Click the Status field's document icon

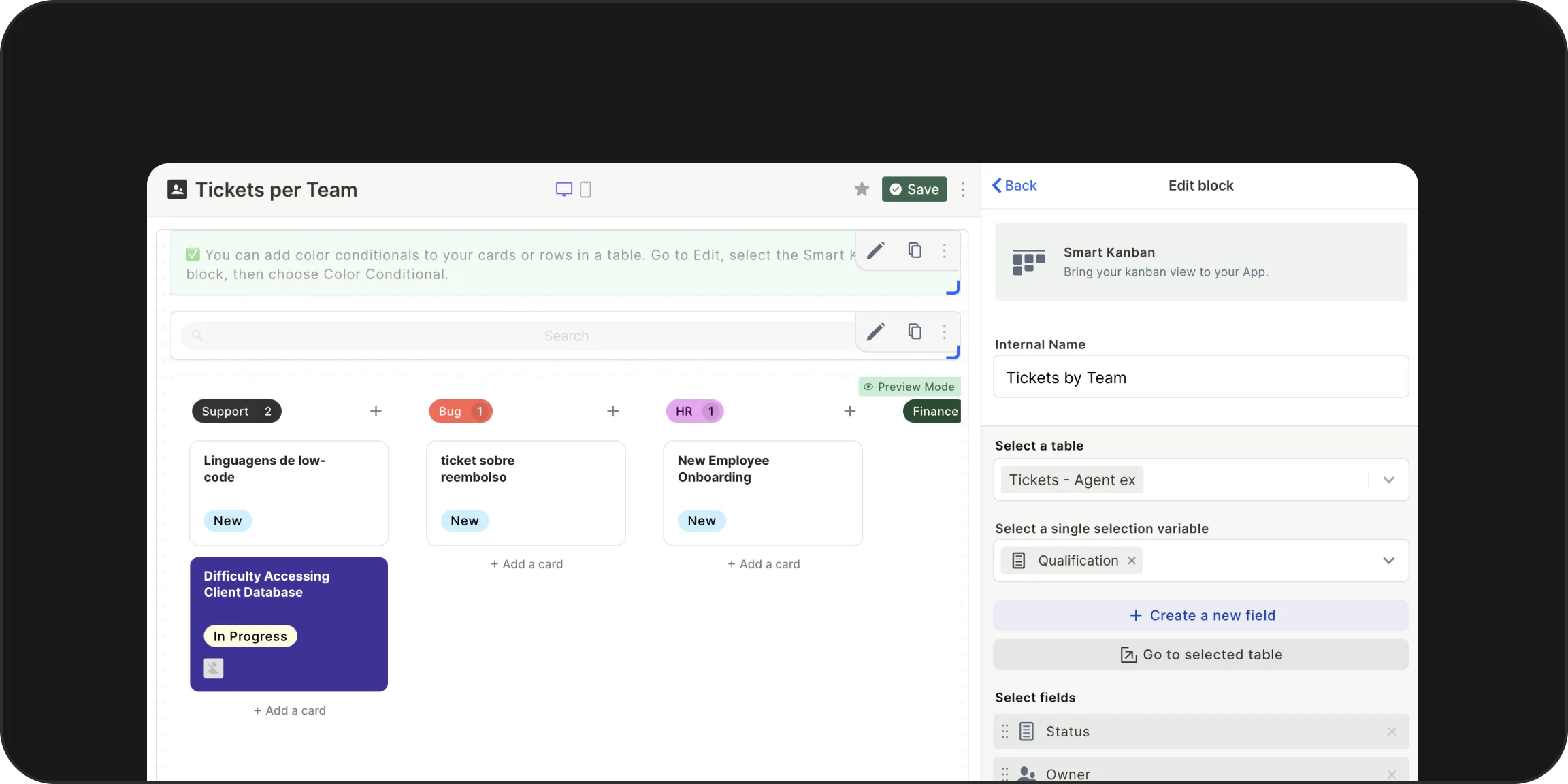point(1028,731)
